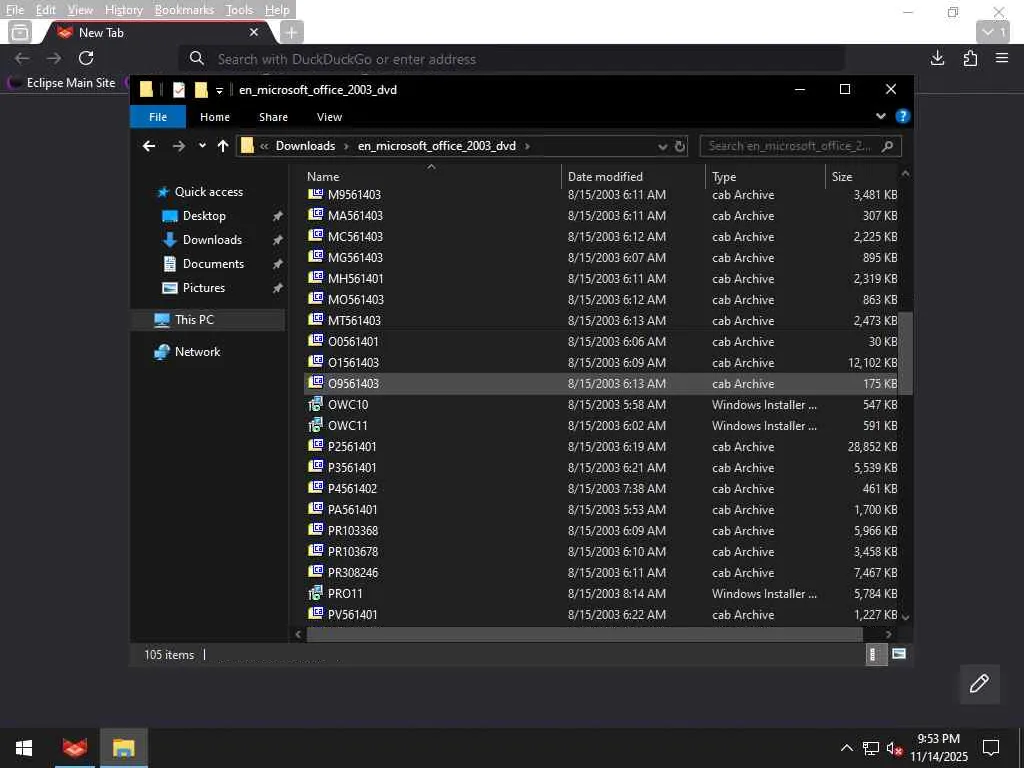1024x768 pixels.
Task: Show hidden tray icons chevron
Action: (846, 748)
